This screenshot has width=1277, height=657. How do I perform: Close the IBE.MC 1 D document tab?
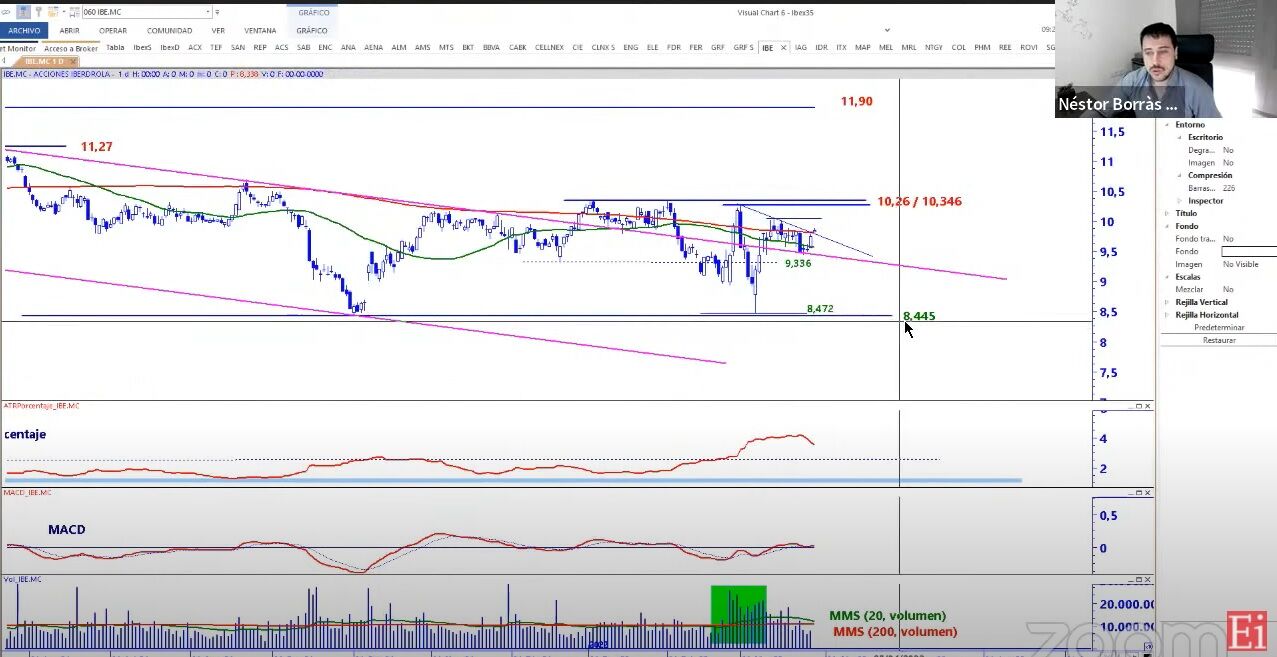tap(72, 61)
